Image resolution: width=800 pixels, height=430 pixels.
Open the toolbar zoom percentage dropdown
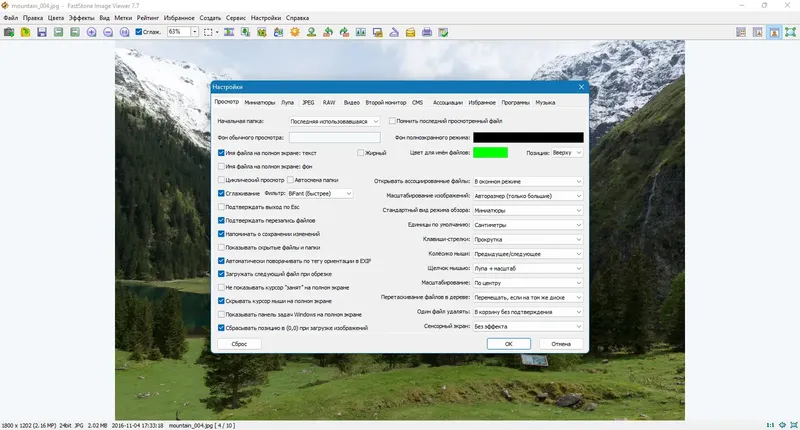coord(194,32)
